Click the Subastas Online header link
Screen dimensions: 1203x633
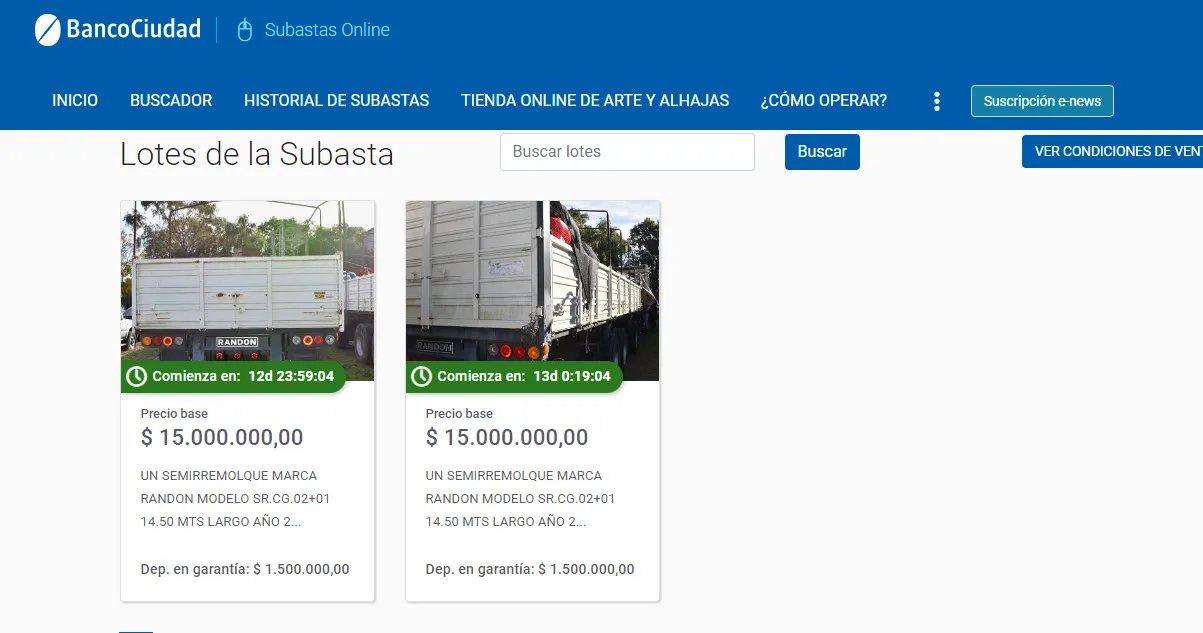(x=327, y=30)
